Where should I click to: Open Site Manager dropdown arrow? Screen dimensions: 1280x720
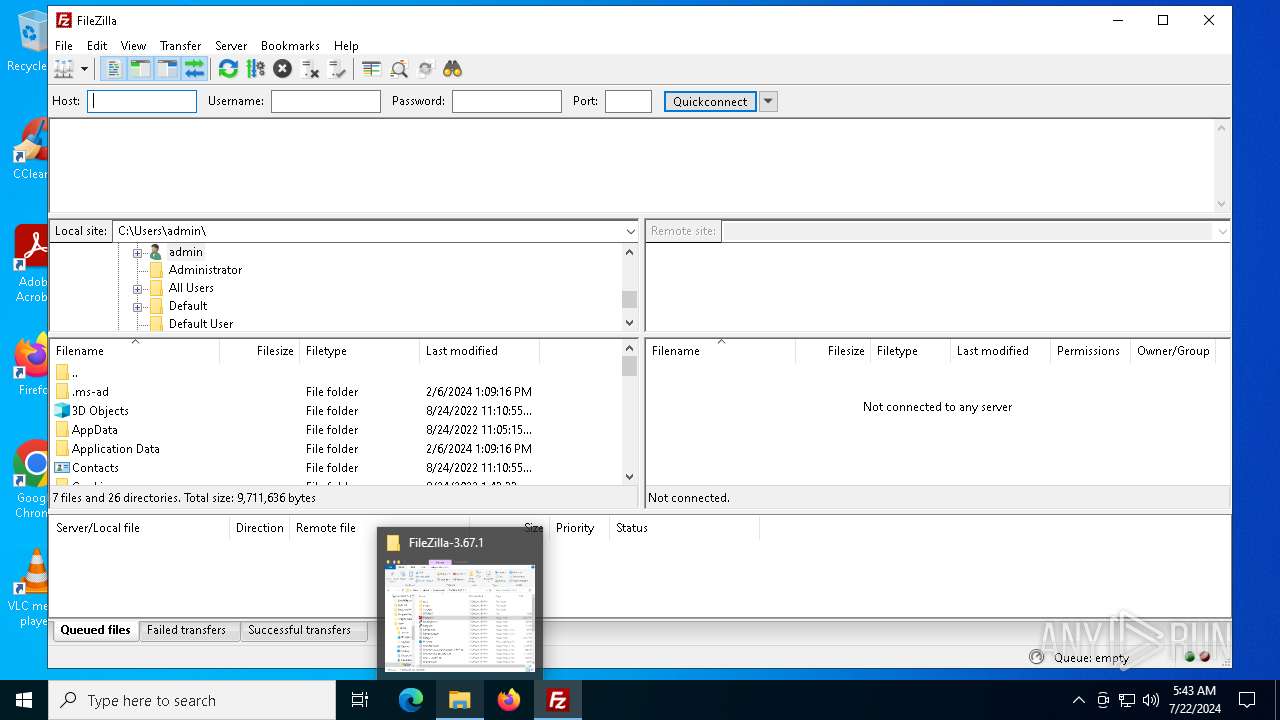(84, 69)
